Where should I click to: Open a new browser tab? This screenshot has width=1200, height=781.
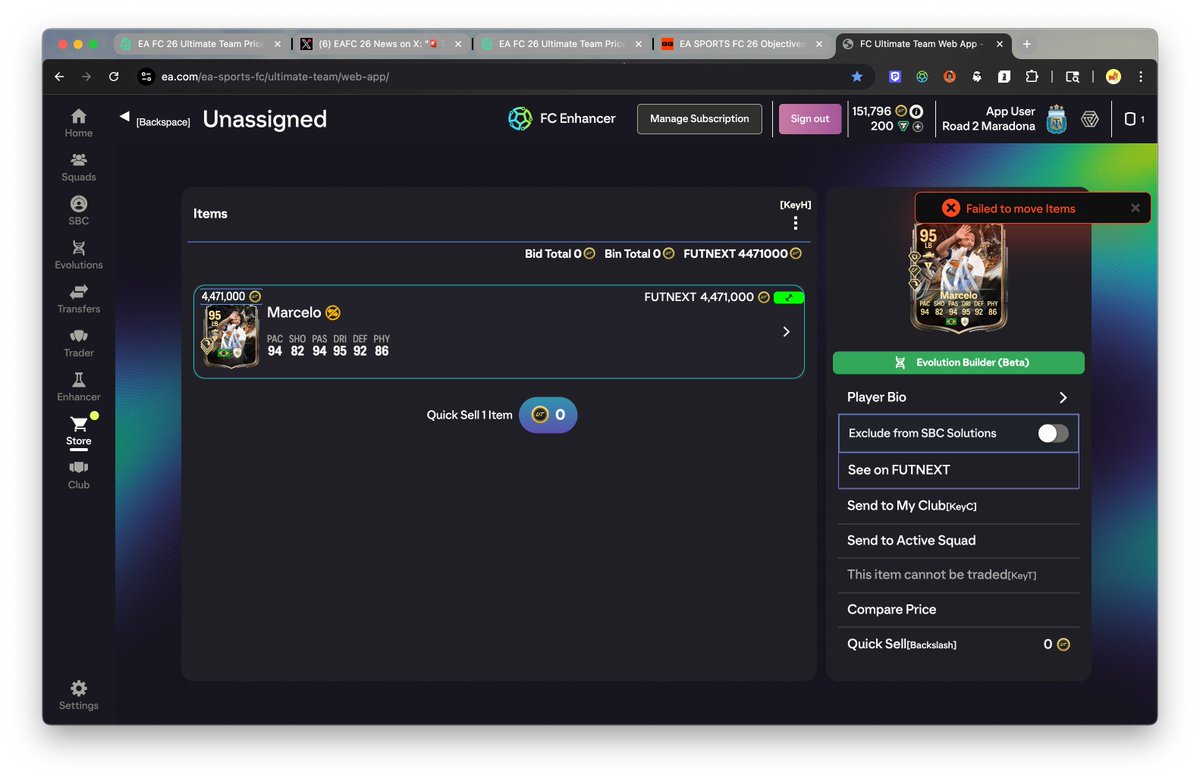click(1026, 44)
